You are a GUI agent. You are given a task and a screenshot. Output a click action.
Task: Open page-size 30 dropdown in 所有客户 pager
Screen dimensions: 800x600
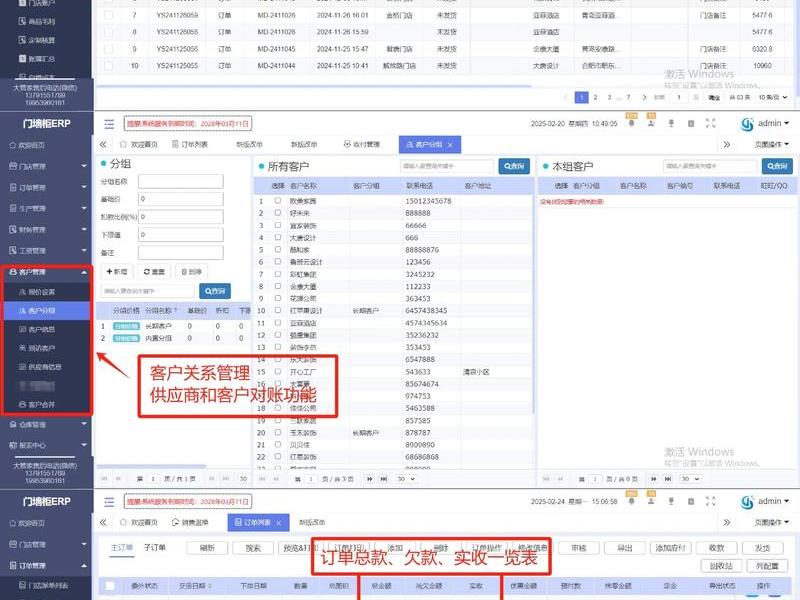[406, 479]
